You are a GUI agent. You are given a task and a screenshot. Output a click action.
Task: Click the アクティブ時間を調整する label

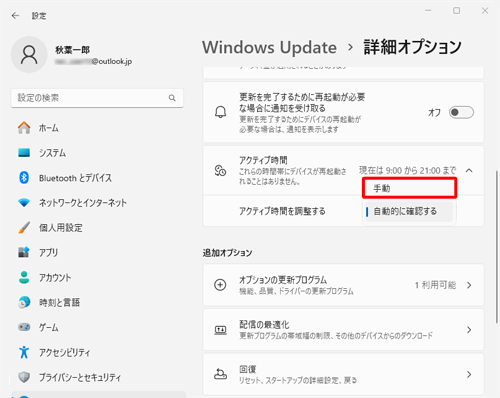pyautogui.click(x=282, y=211)
